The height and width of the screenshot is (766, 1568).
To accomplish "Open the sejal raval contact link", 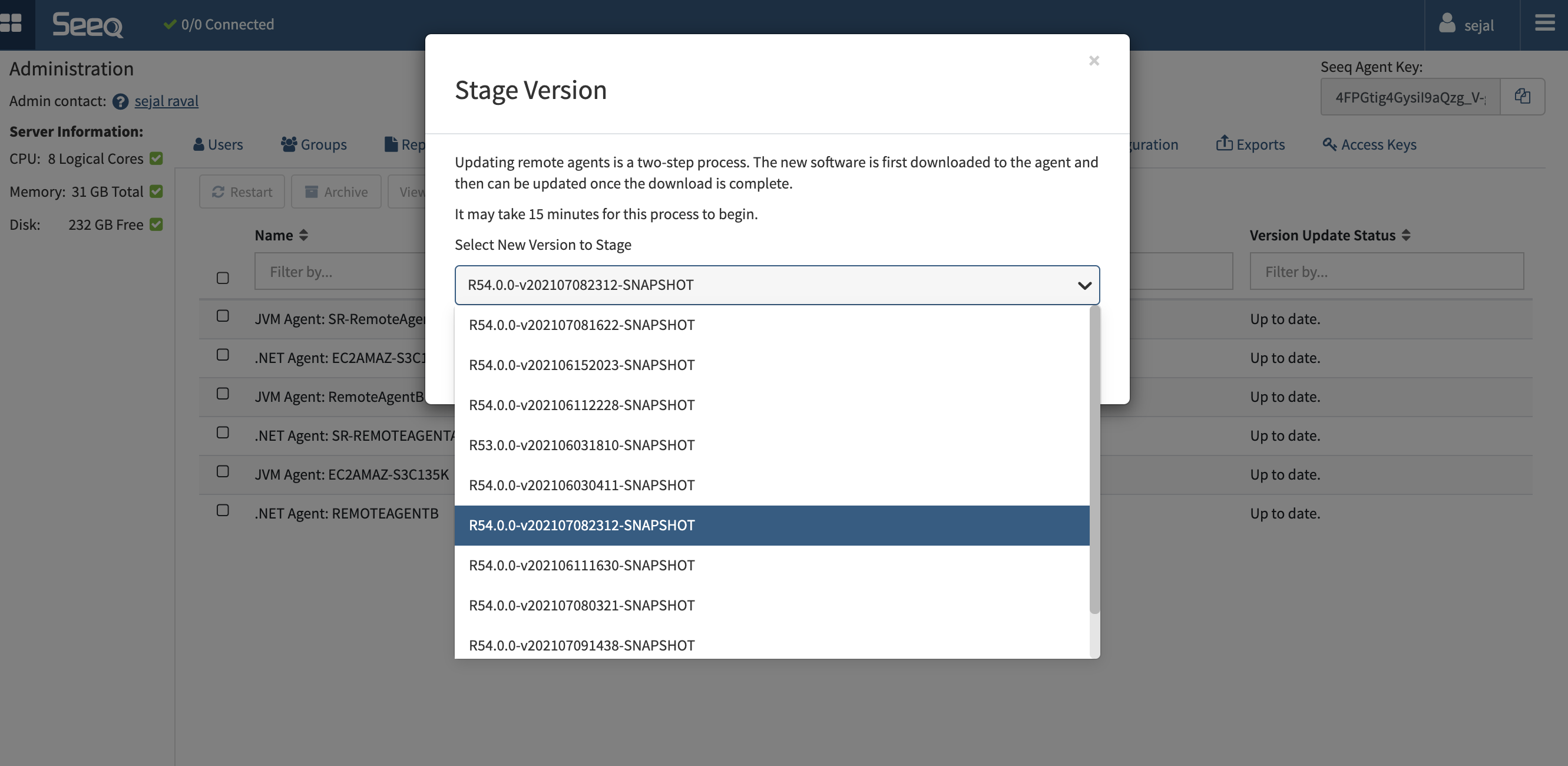I will [x=166, y=101].
